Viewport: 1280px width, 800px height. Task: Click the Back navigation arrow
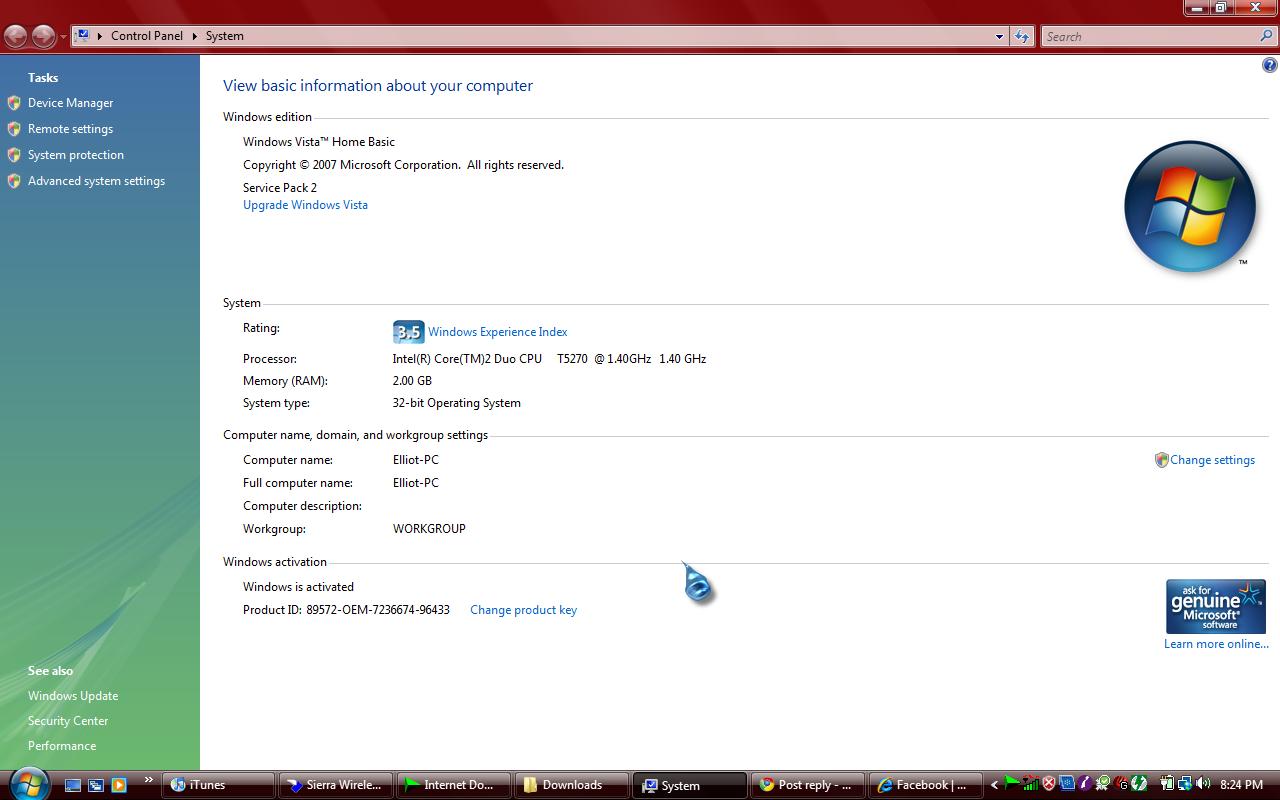[x=16, y=37]
